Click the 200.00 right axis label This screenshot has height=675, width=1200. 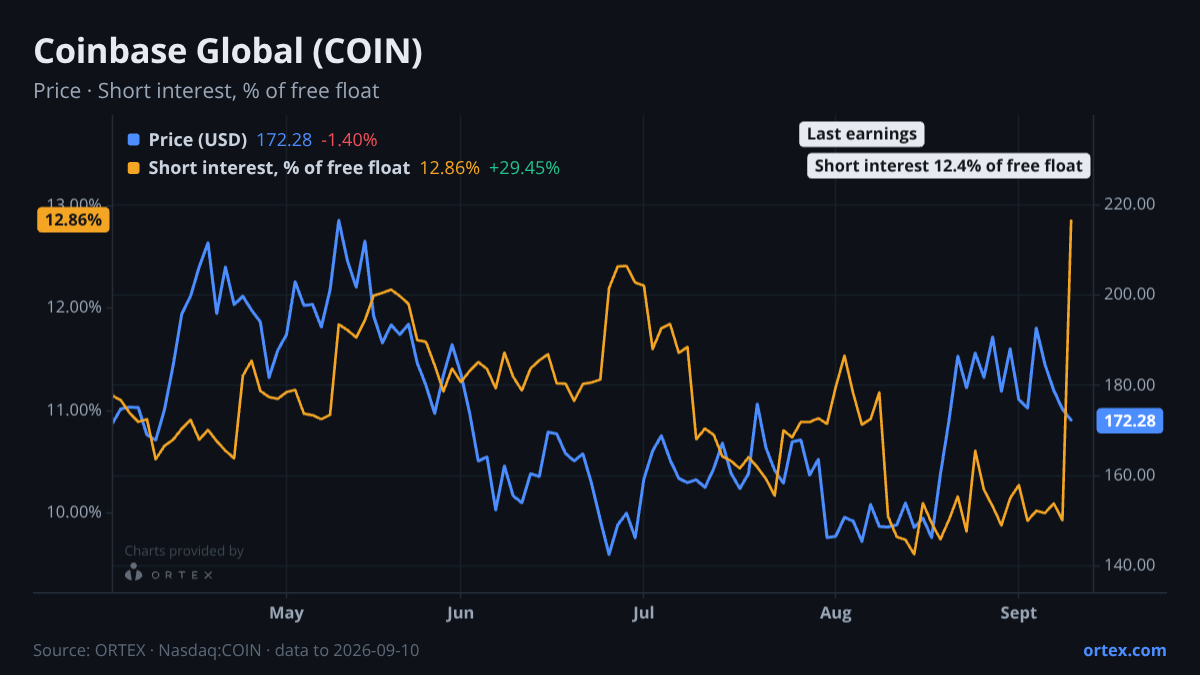(x=1132, y=294)
